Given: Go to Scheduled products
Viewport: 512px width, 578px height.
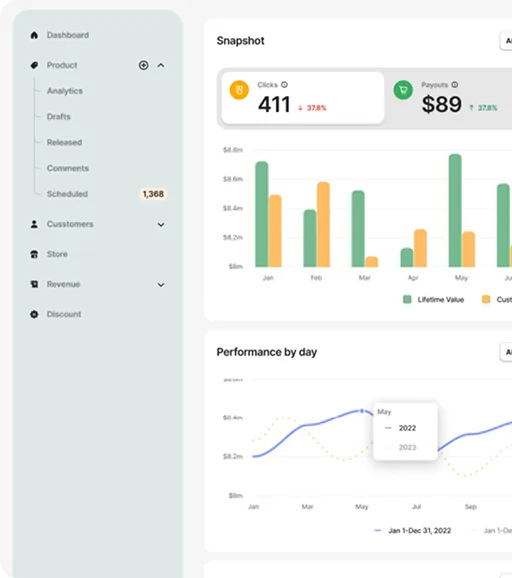Looking at the screenshot, I should pos(67,194).
